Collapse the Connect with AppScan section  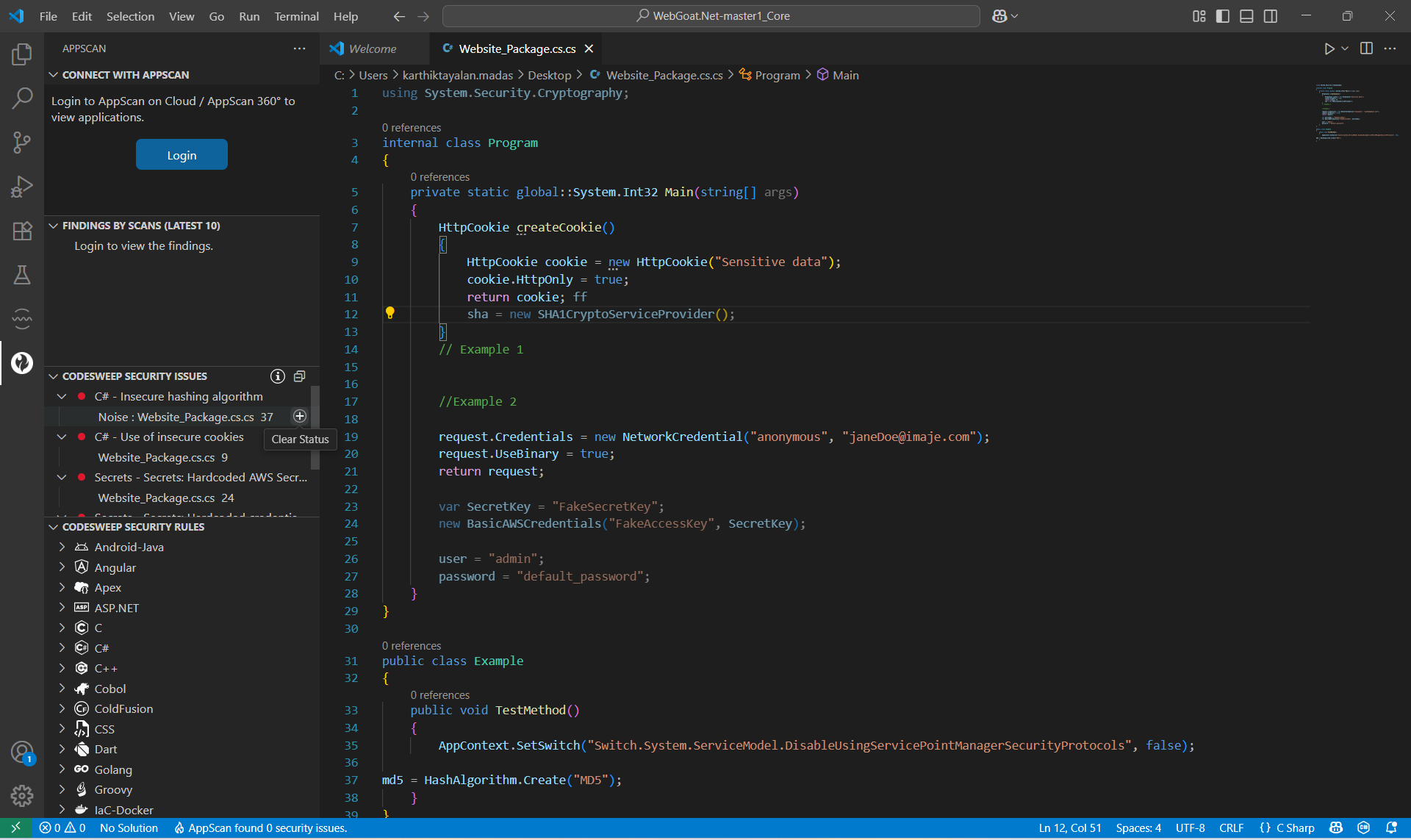(54, 75)
